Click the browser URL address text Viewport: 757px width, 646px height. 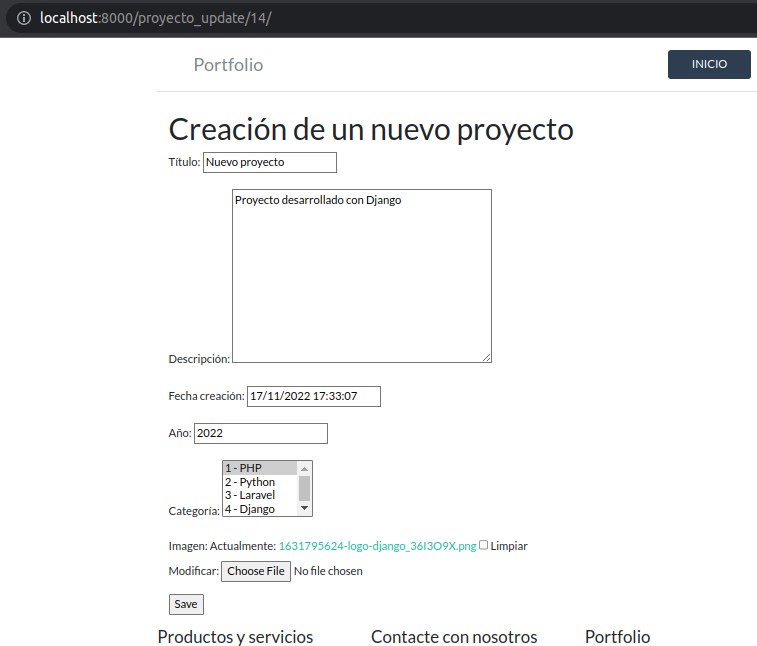[156, 19]
